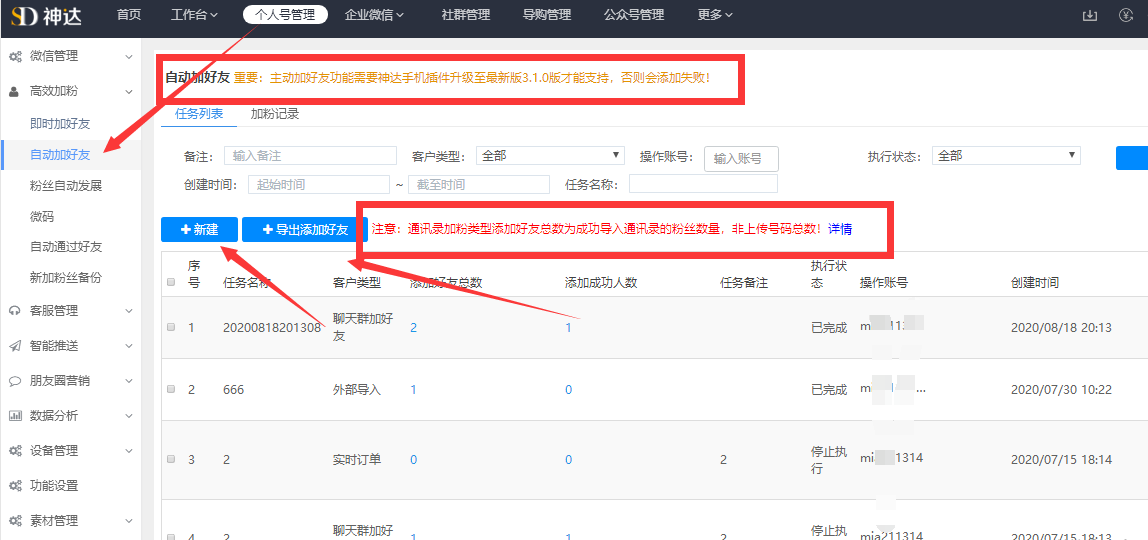Expand the 设备管理 sidebar section
Screen dimensions: 1148x540
click(129, 451)
